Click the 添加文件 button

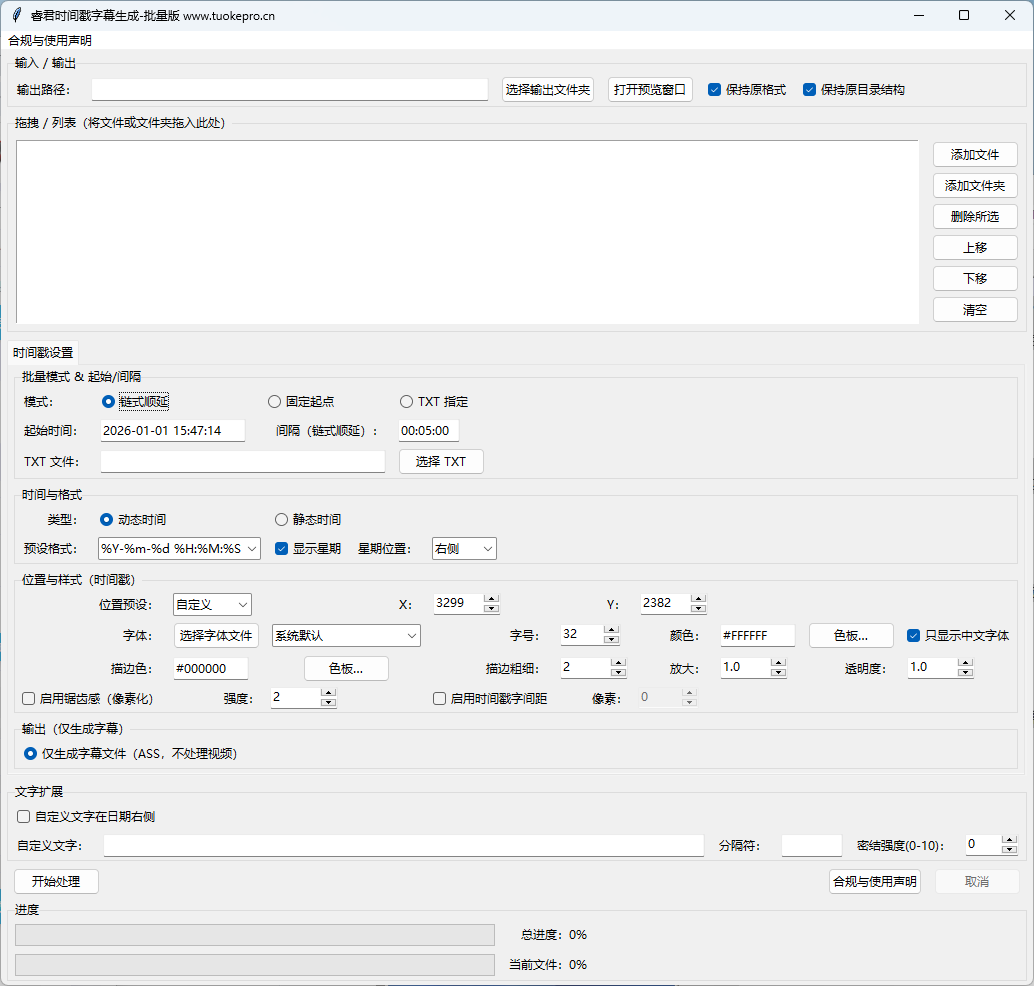pyautogui.click(x=975, y=154)
